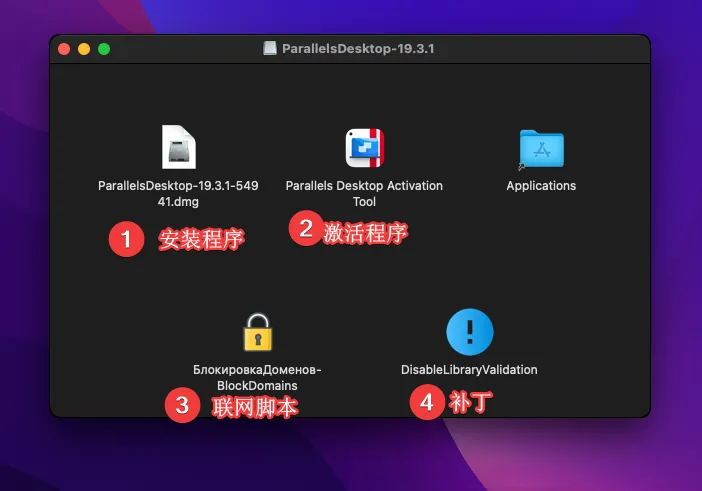Minimize the window with the yellow button
Screen dimensions: 702x491
point(84,48)
